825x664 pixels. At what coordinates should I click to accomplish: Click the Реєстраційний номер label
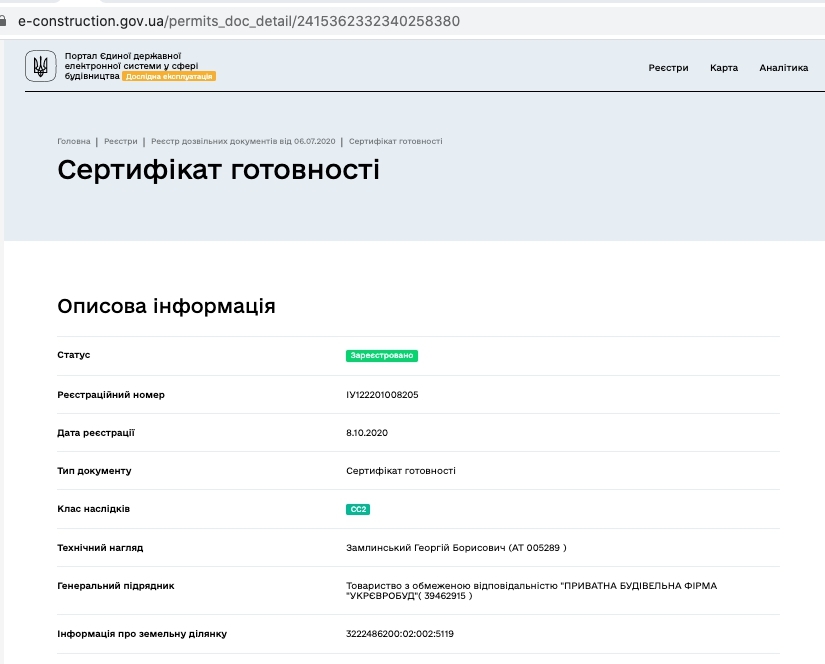tap(111, 395)
